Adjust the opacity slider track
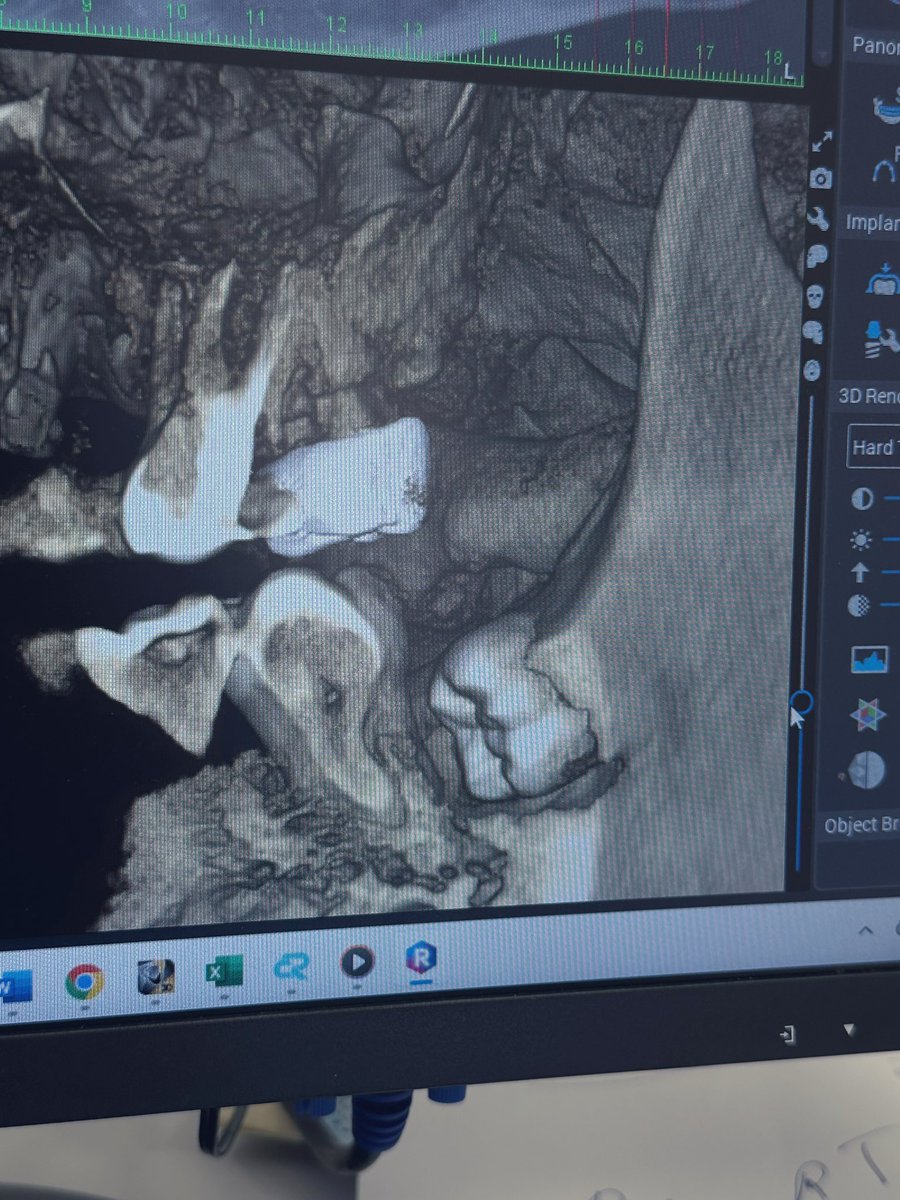The width and height of the screenshot is (900, 1200). click(x=890, y=605)
